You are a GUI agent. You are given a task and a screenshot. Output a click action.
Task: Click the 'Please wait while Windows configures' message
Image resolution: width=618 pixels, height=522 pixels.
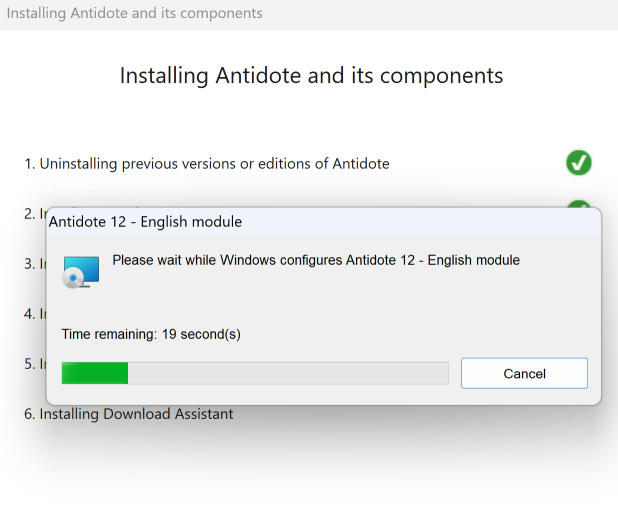[x=316, y=260]
